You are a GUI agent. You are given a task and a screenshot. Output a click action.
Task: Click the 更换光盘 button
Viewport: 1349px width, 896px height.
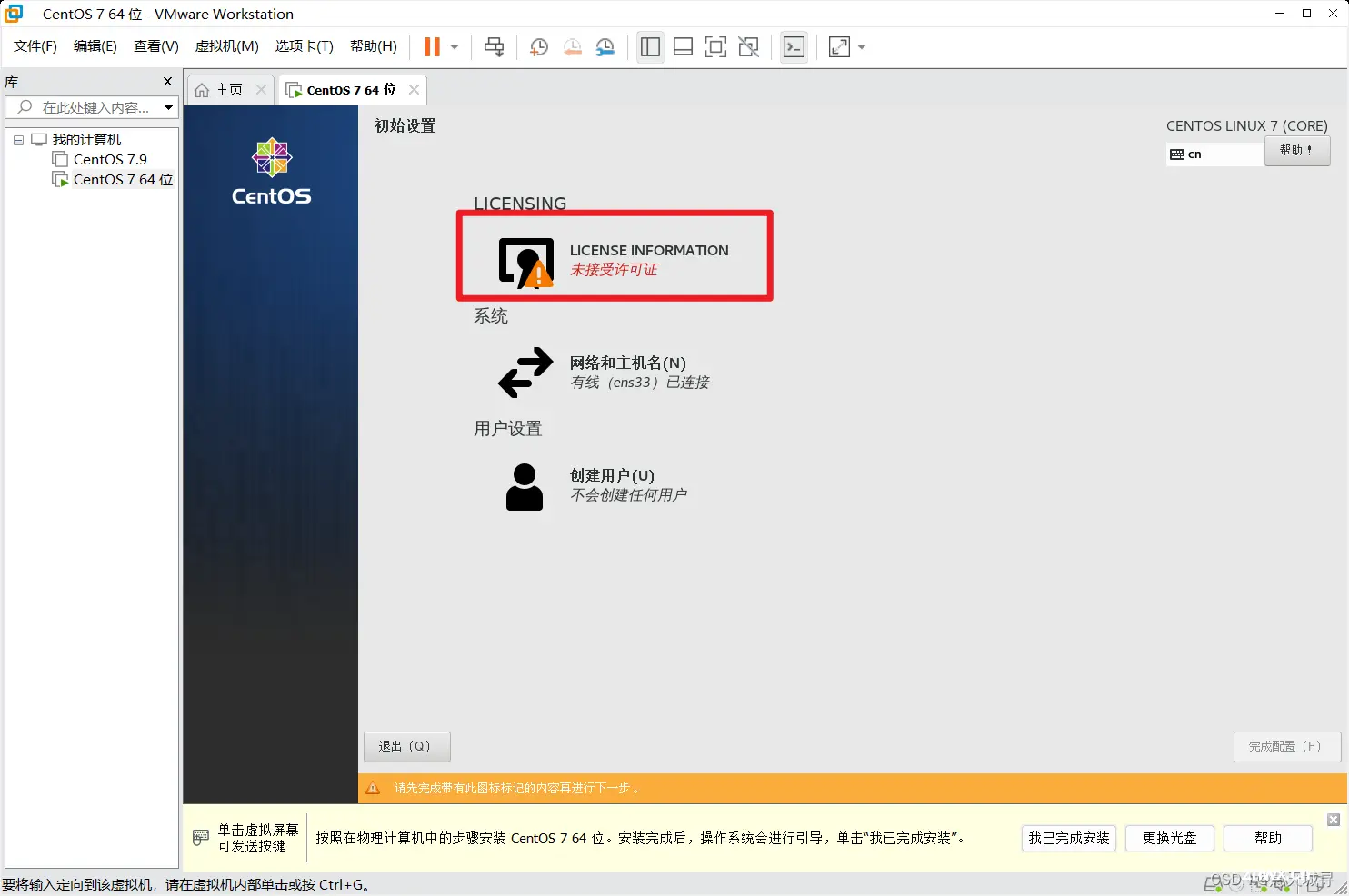1170,838
